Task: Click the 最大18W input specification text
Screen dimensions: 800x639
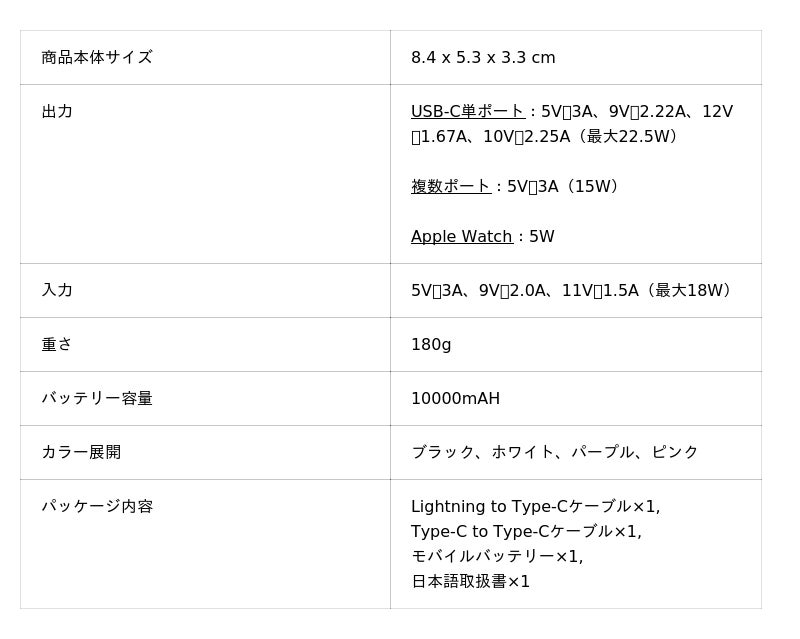Action: 690,290
